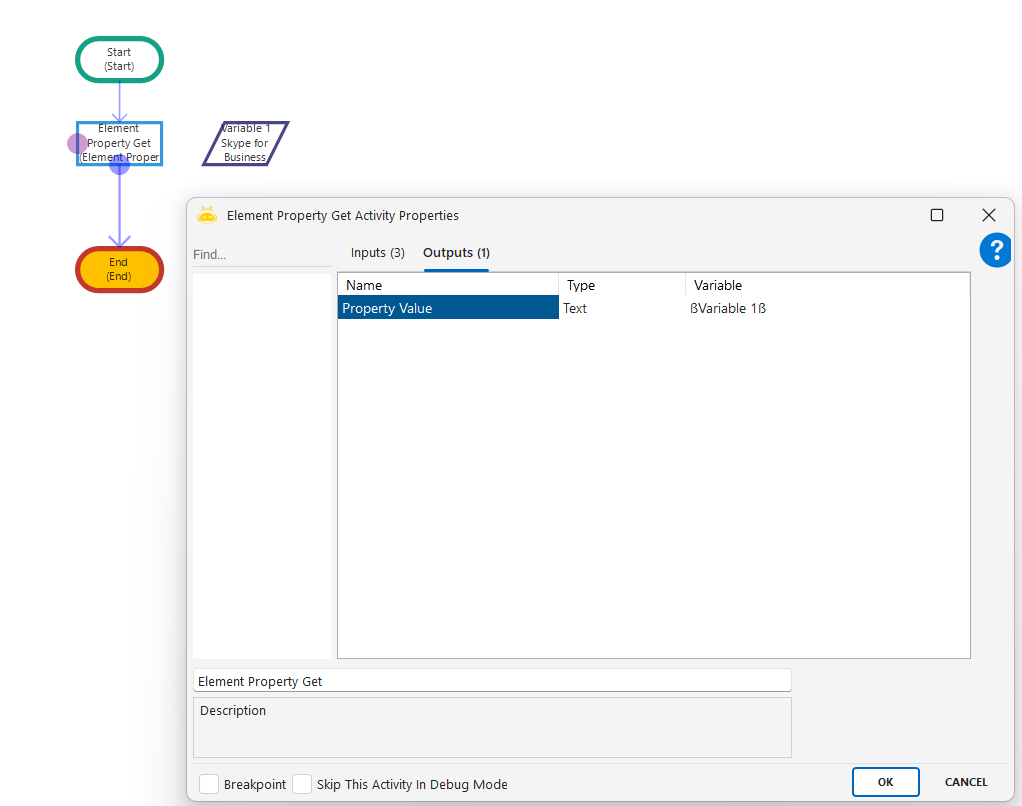Select the Property Value row
1022x806 pixels.
[x=447, y=309]
